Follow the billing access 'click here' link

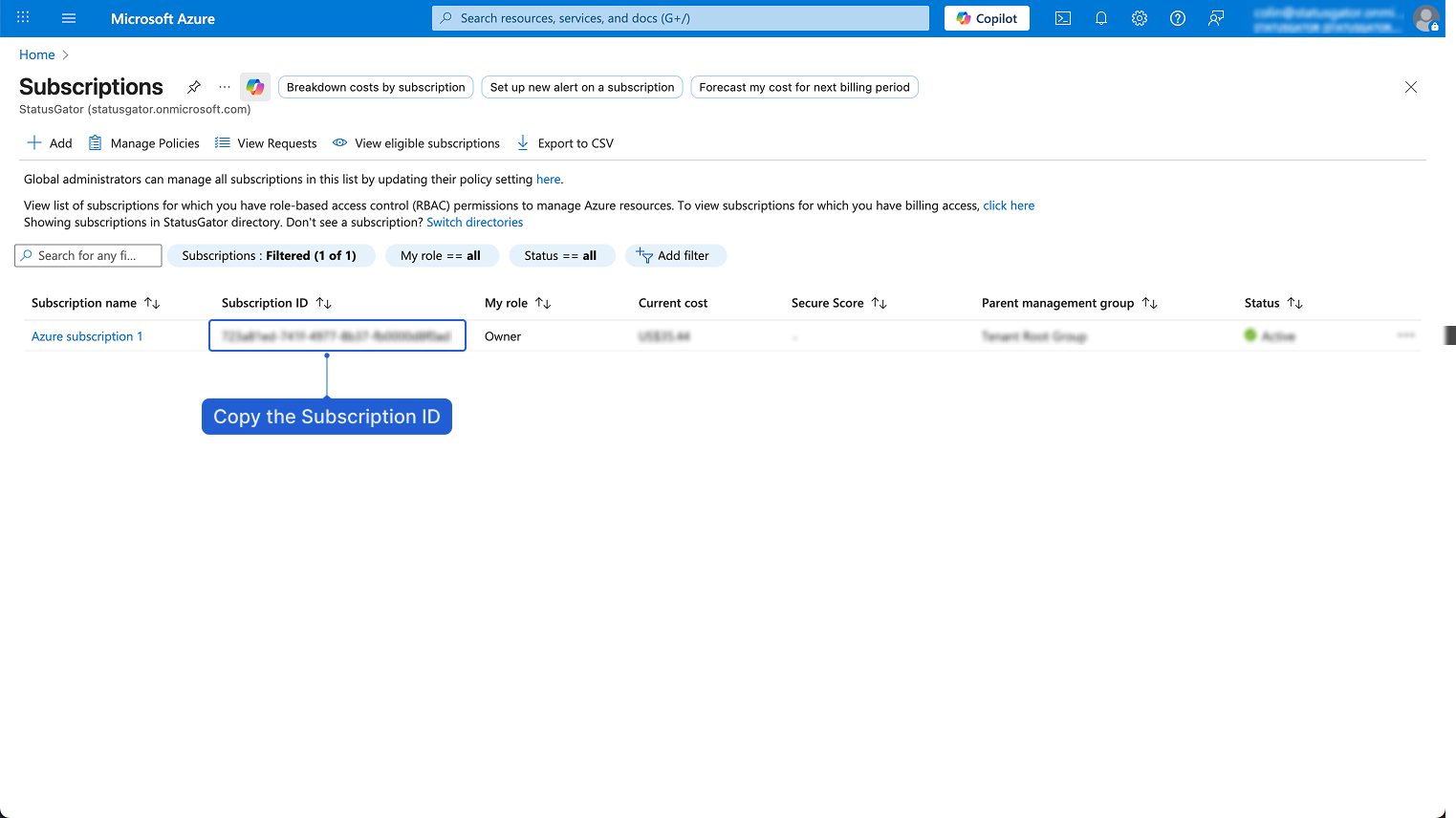[1009, 205]
